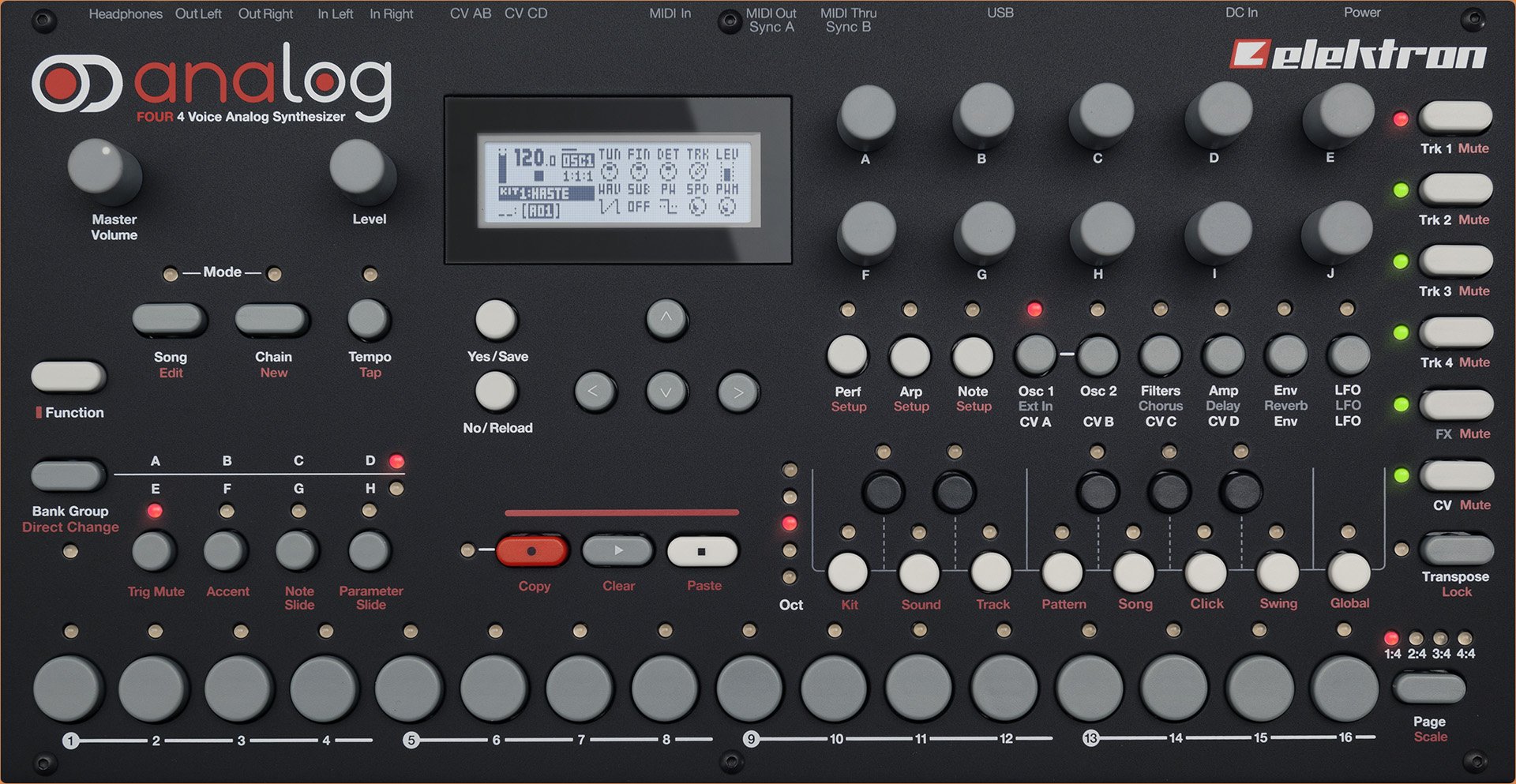The image size is (1516, 784).
Task: Click the up arrow key
Action: [666, 320]
